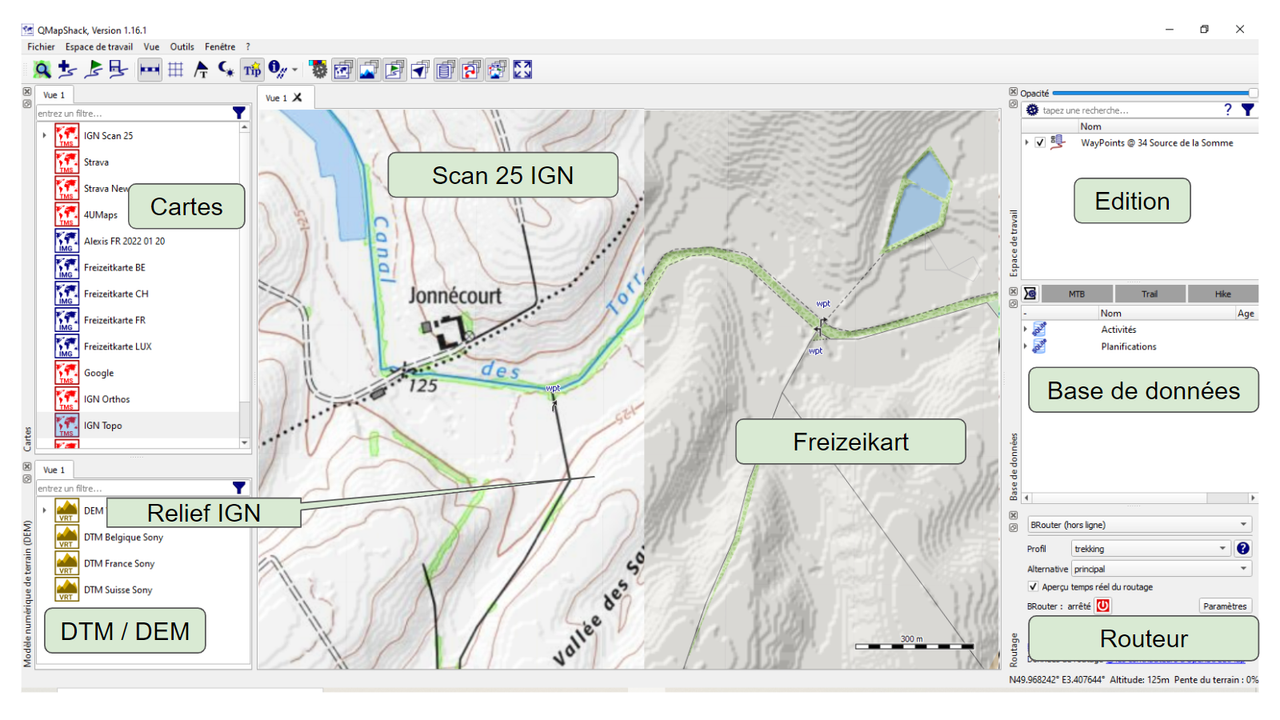The height and width of the screenshot is (720, 1280).
Task: Open the Profil trekking dropdown
Action: [x=1150, y=548]
